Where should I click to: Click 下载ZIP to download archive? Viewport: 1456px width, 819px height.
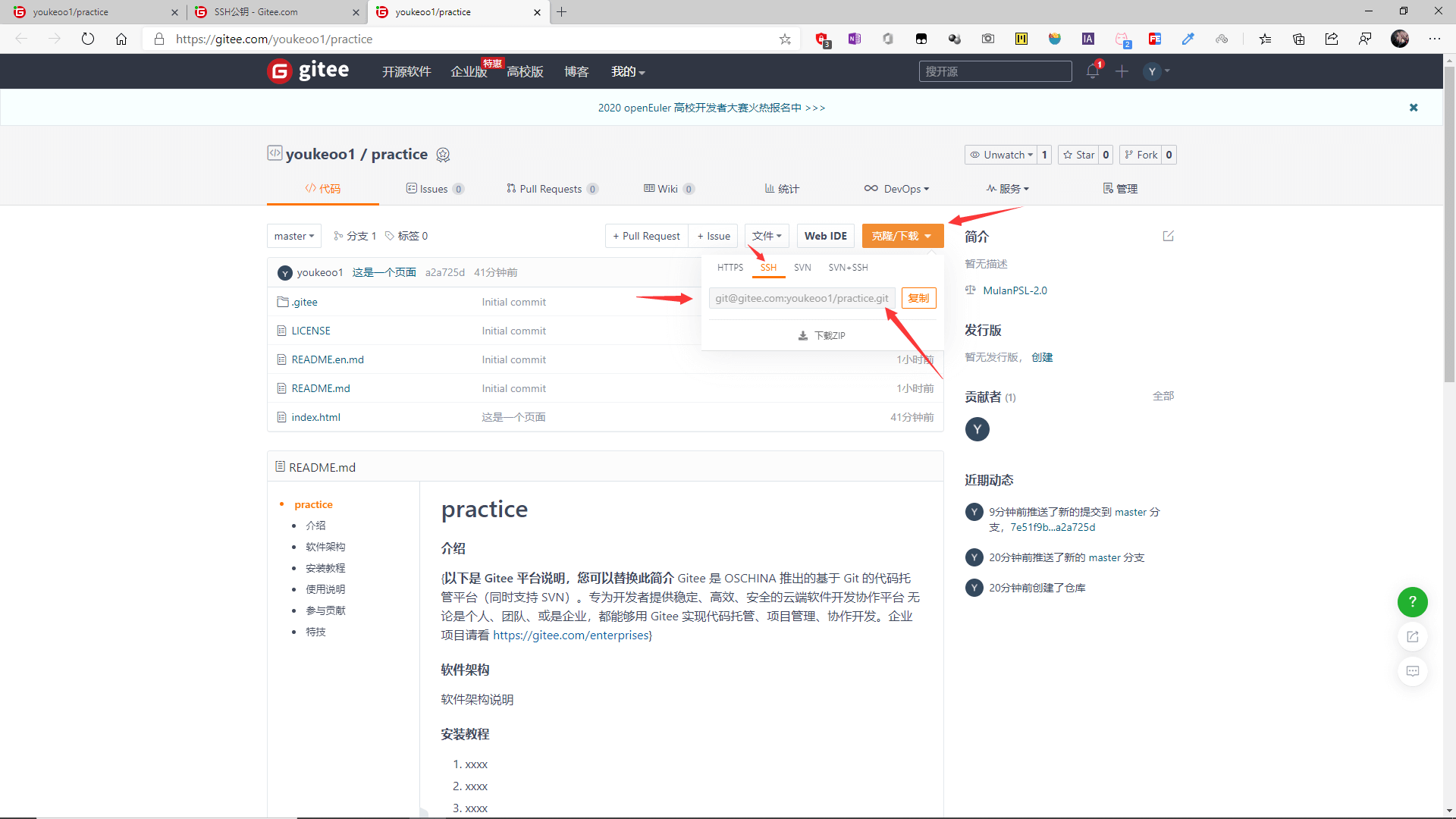pyautogui.click(x=822, y=335)
